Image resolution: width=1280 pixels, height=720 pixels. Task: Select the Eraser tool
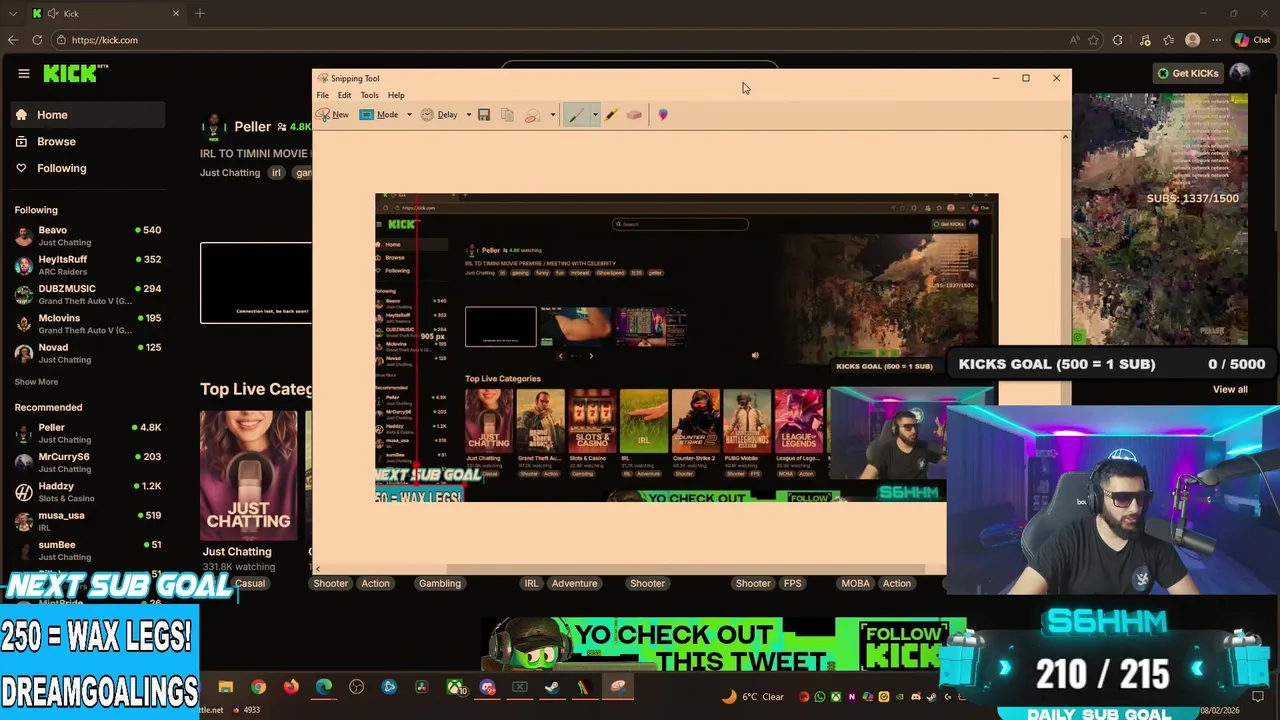point(634,115)
